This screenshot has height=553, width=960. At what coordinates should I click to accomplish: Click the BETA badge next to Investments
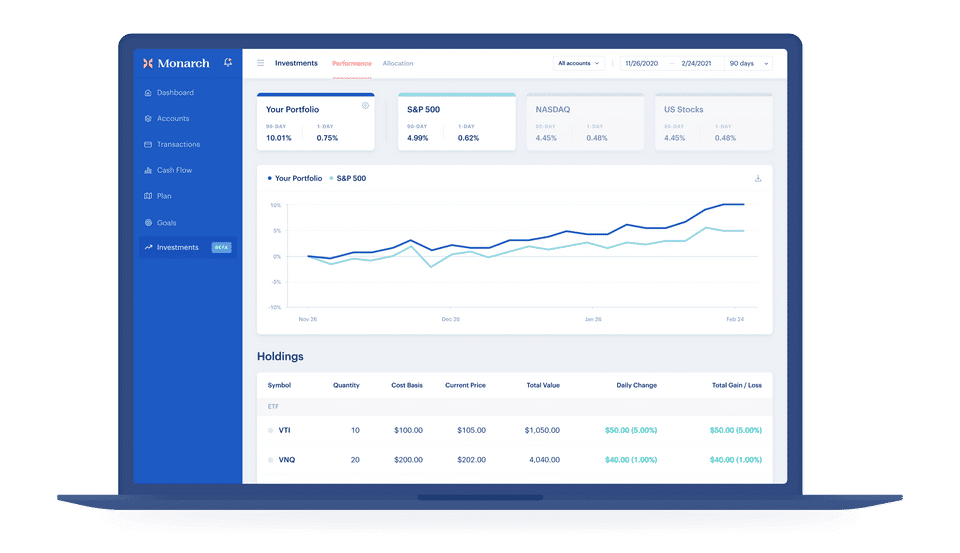tap(221, 247)
